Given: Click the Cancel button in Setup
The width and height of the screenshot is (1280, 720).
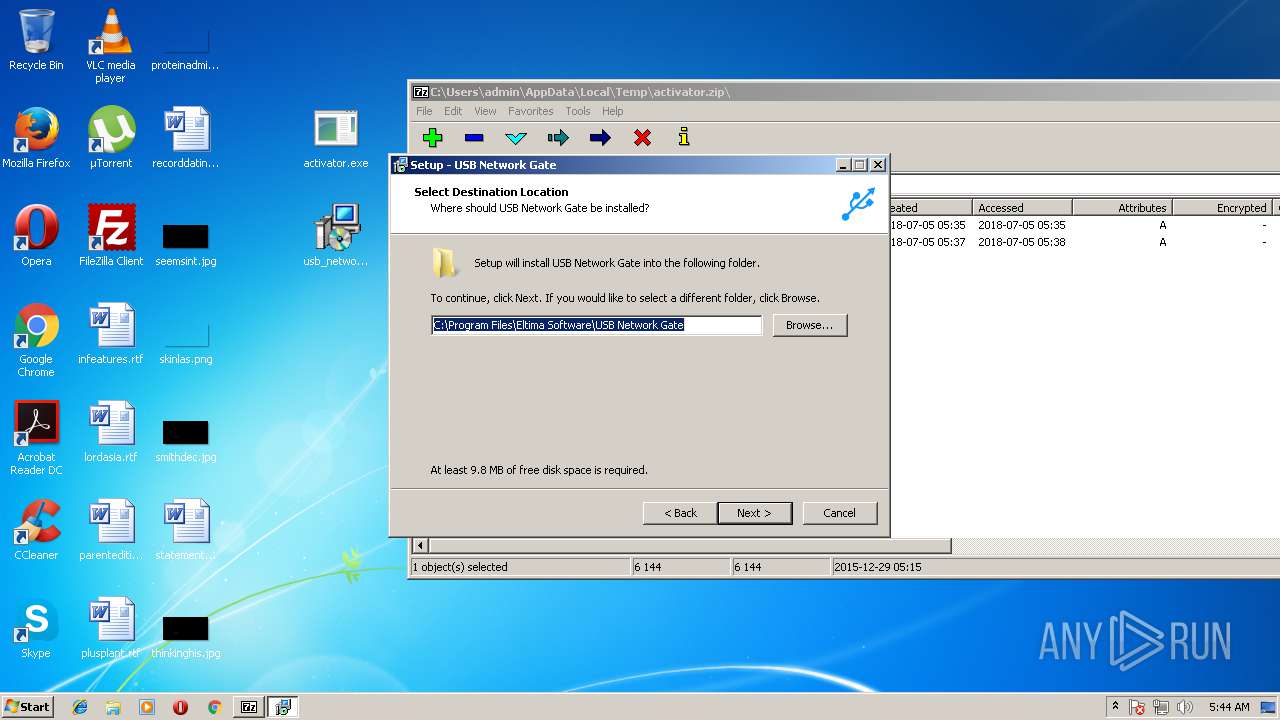Looking at the screenshot, I should pos(839,513).
